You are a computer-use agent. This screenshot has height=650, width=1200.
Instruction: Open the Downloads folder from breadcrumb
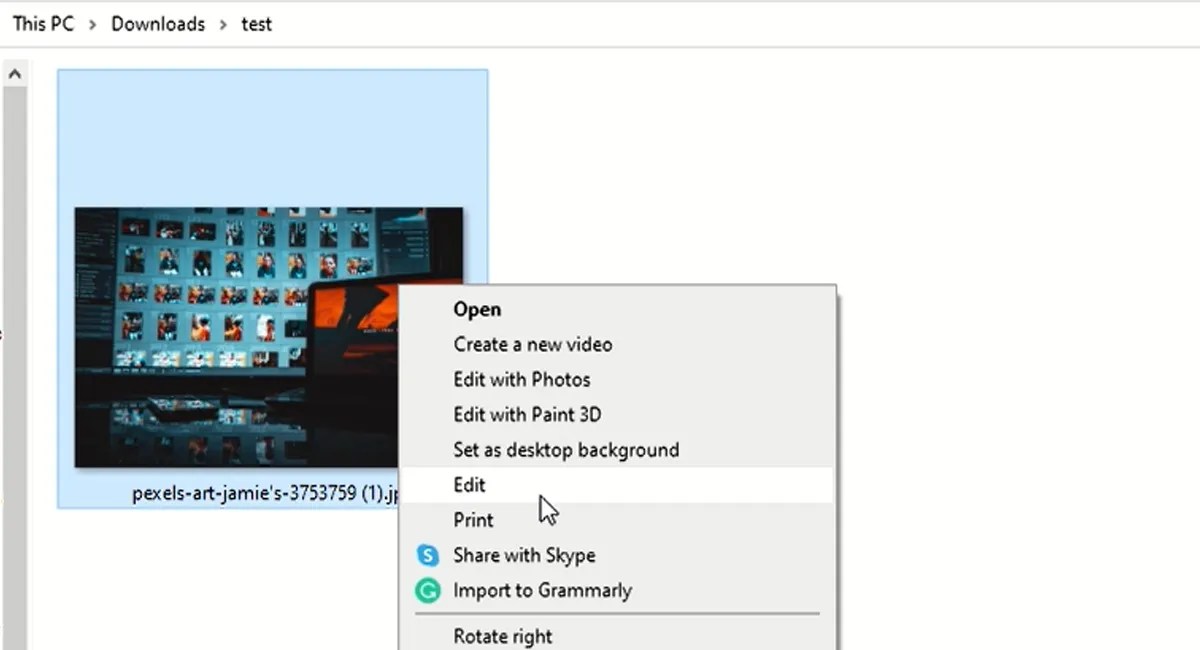(157, 23)
